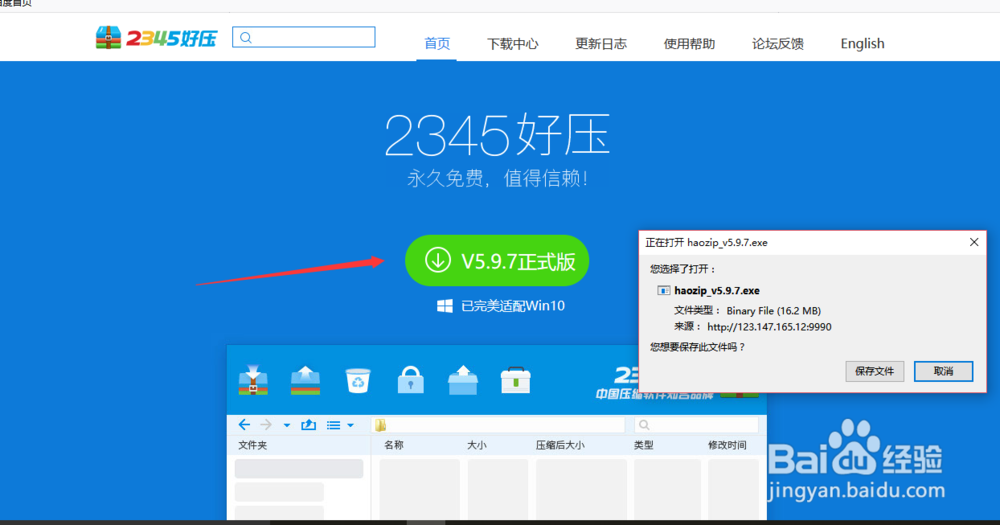
Task: Click the extract icon in preview toolbar
Action: click(x=305, y=380)
